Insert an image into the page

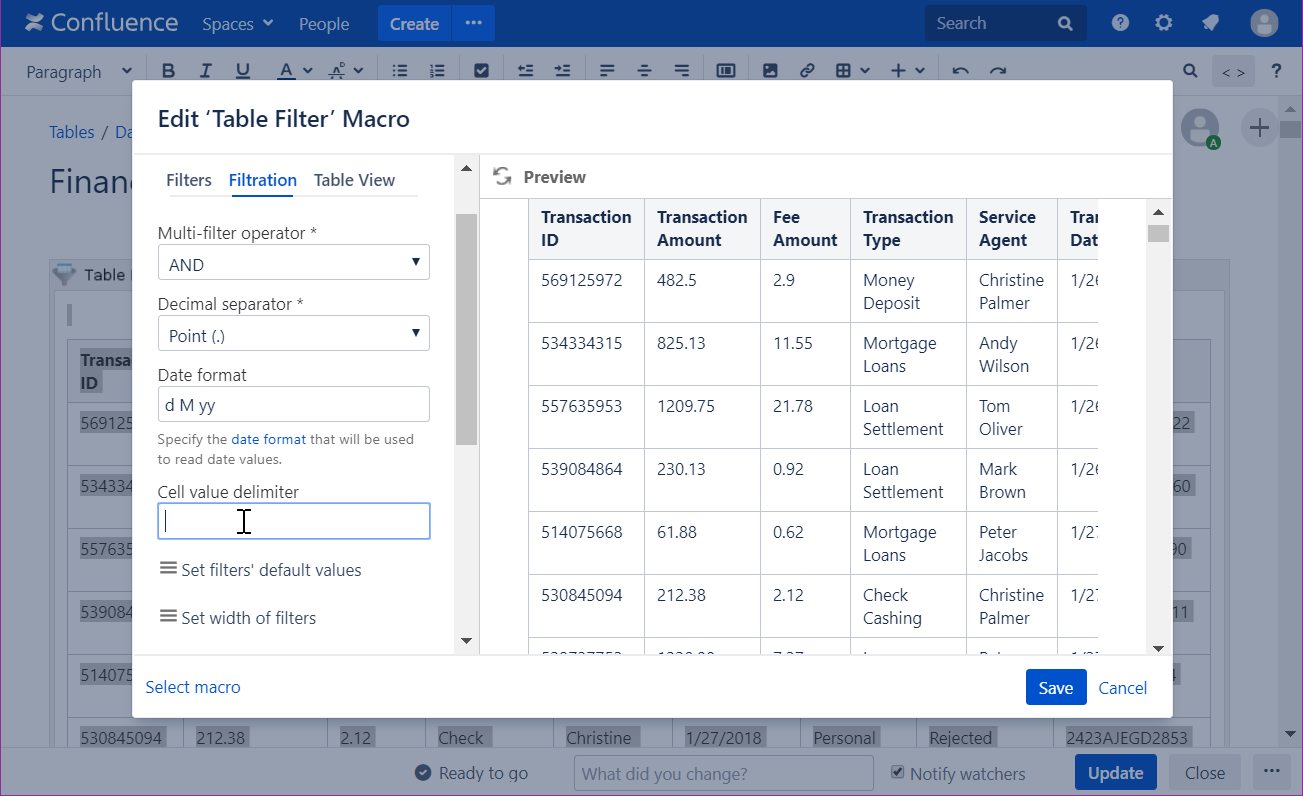tap(769, 70)
